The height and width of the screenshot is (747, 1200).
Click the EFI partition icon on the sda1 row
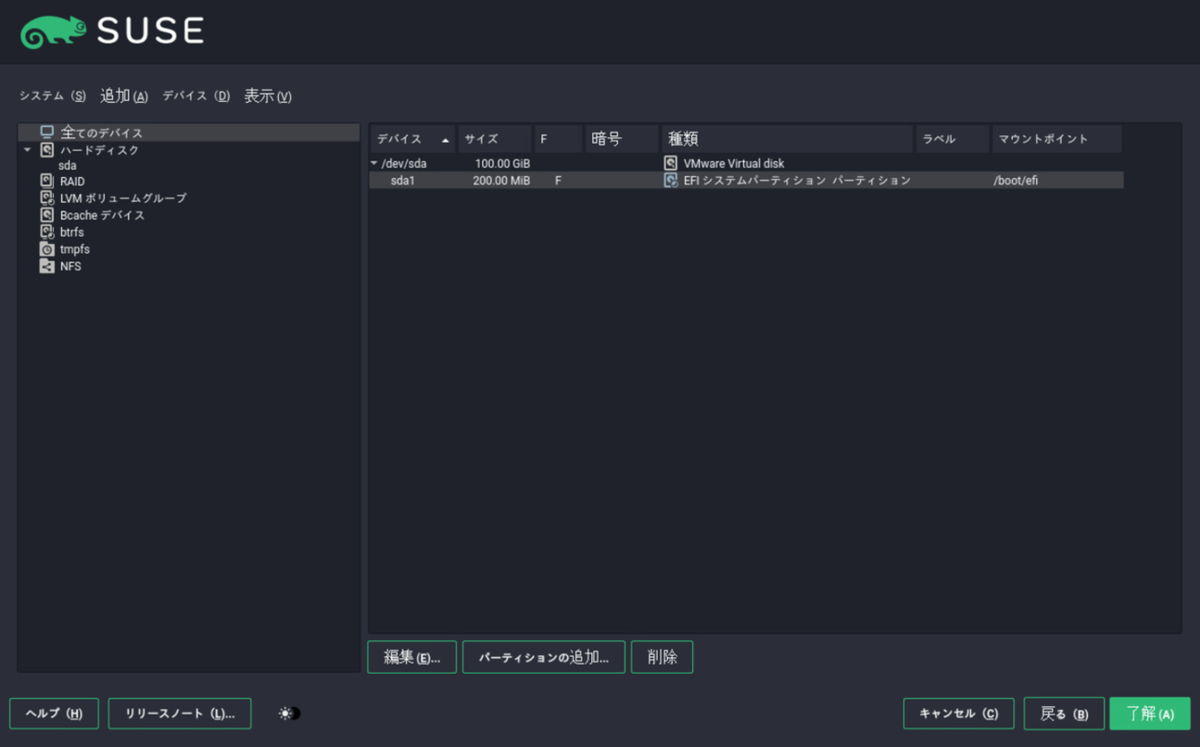pos(670,180)
